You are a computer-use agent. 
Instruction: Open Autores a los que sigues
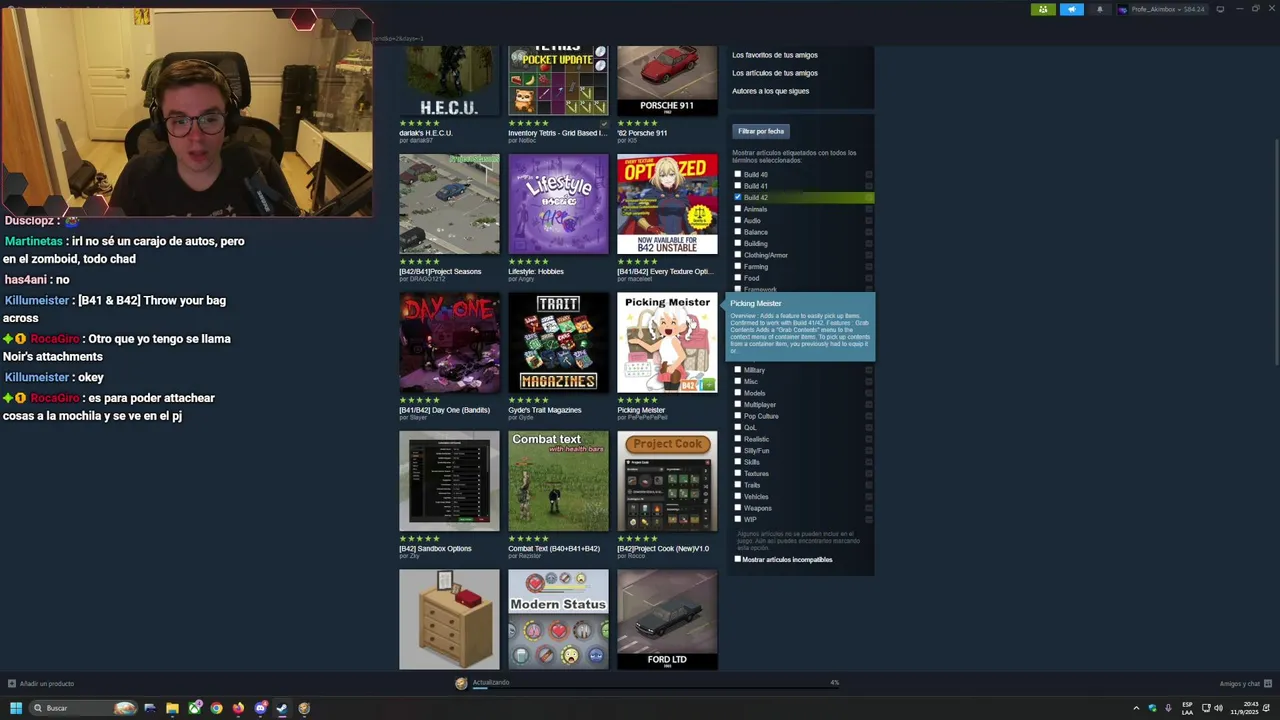[770, 91]
